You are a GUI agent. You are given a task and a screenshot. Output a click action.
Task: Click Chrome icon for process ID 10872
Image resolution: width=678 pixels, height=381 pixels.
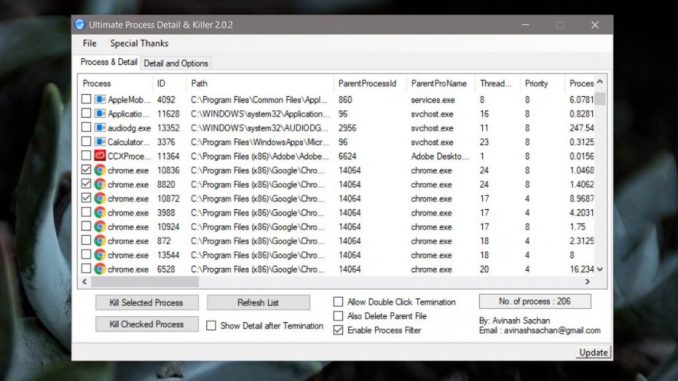click(100, 199)
